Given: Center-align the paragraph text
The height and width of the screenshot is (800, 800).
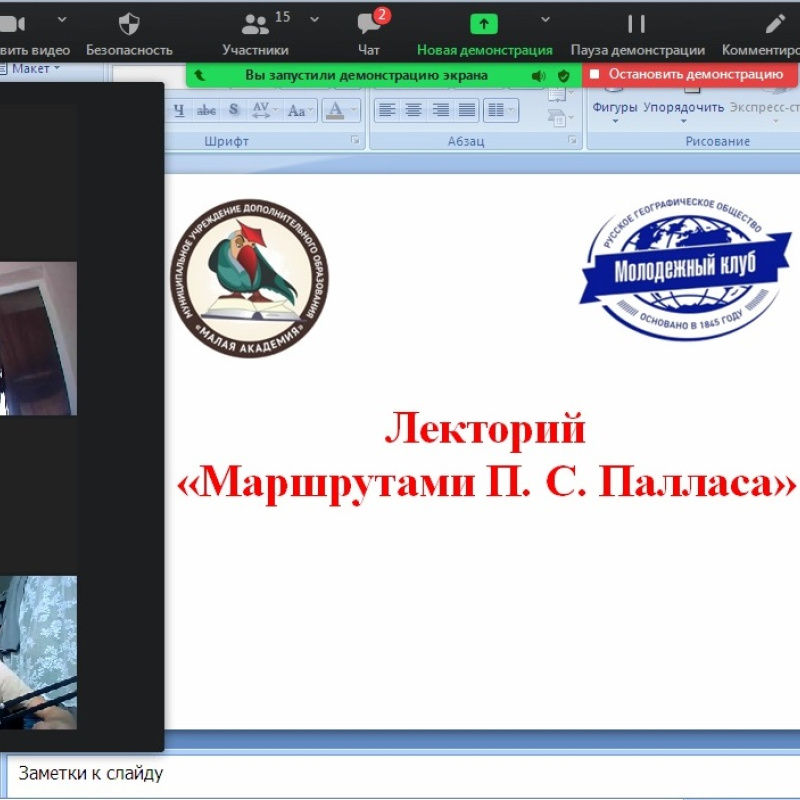Looking at the screenshot, I should click(414, 110).
